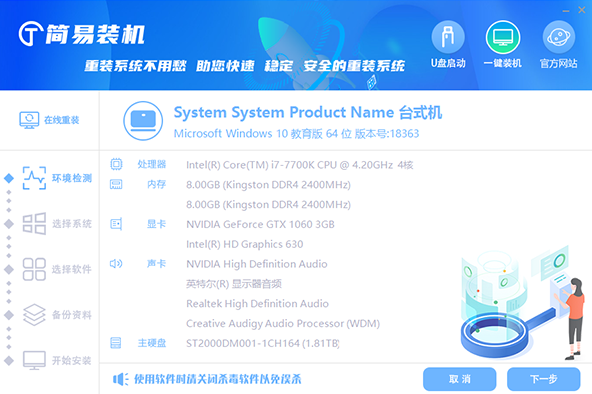Image resolution: width=592 pixels, height=394 pixels.
Task: Select the 环境检测 pulse icon
Action: pos(34,178)
